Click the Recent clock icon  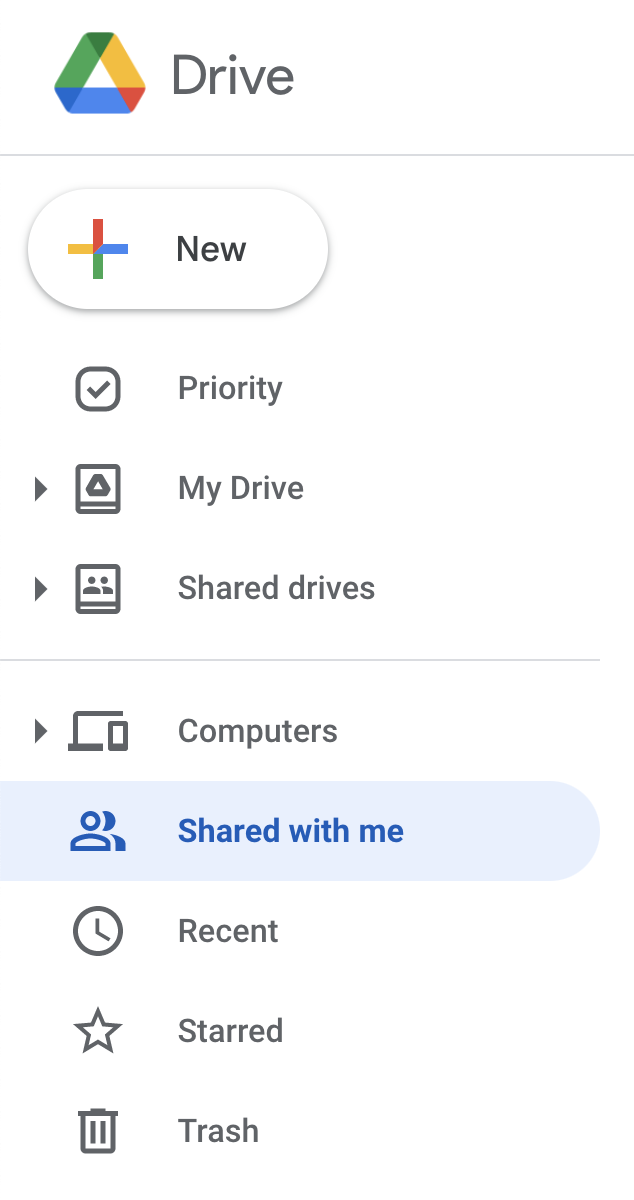[98, 931]
